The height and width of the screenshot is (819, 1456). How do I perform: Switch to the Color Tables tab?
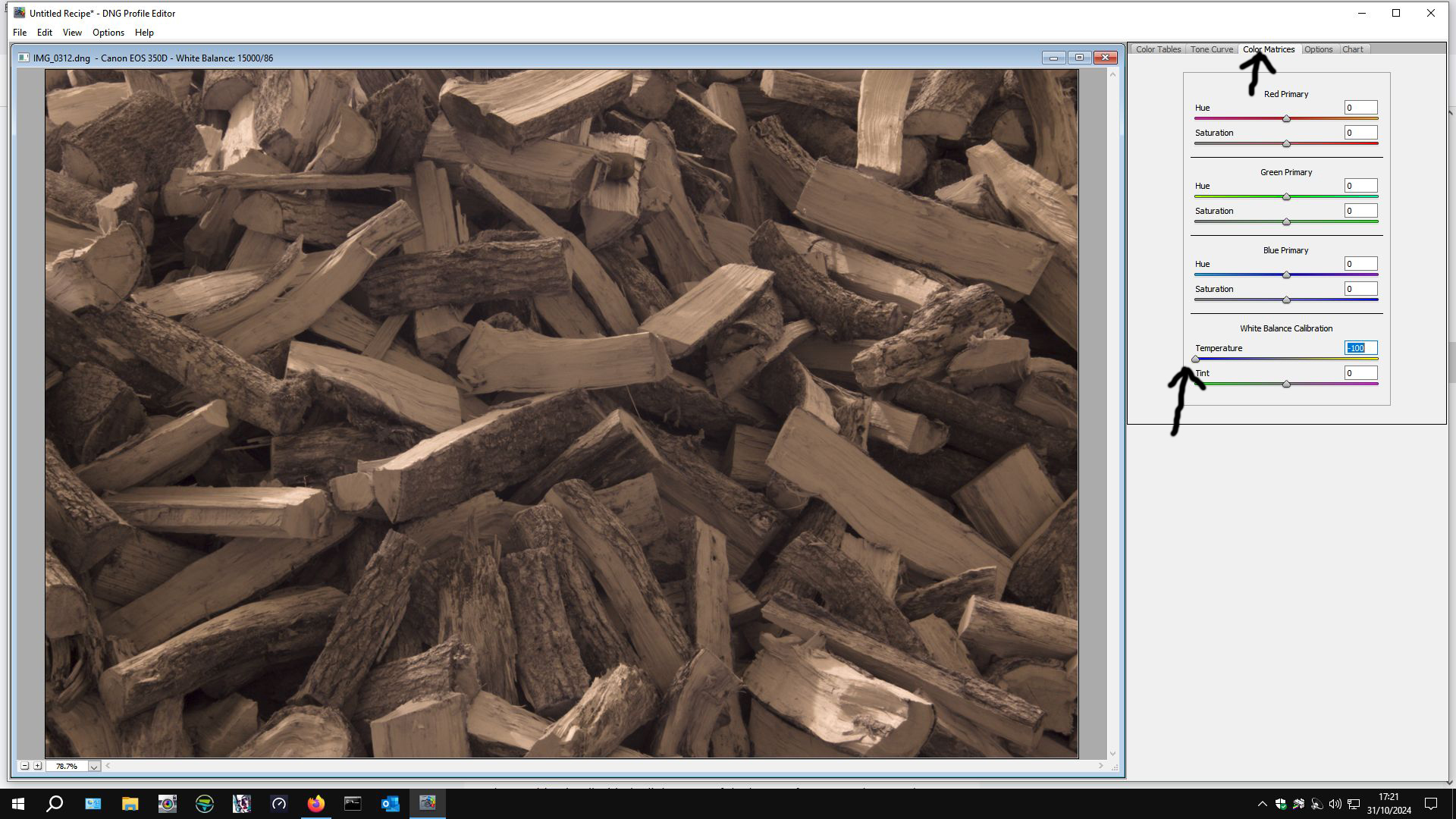[1157, 49]
